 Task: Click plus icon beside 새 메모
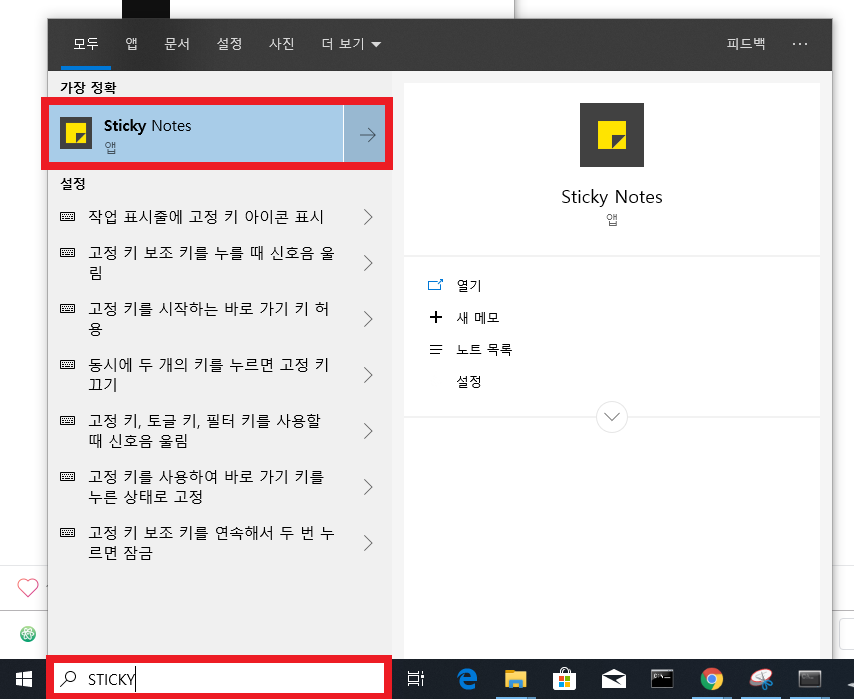[x=436, y=317]
